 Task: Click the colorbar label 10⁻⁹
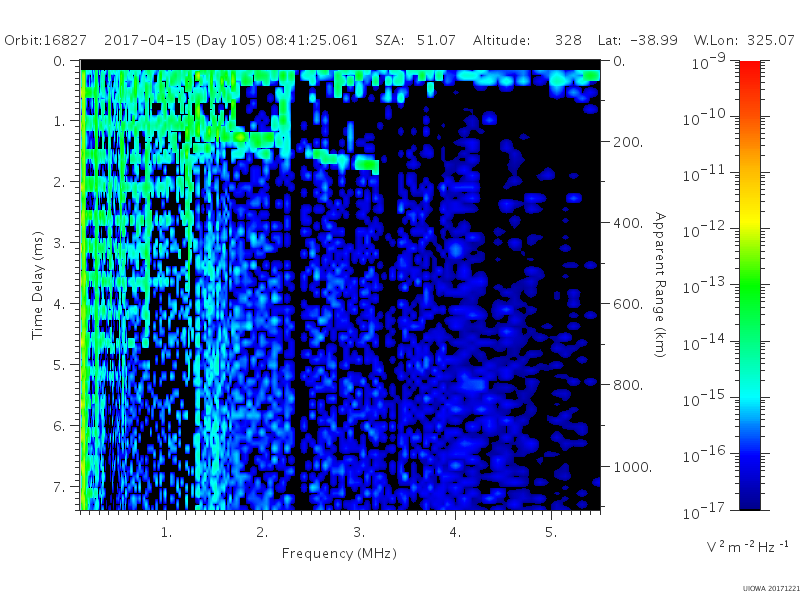[x=709, y=61]
